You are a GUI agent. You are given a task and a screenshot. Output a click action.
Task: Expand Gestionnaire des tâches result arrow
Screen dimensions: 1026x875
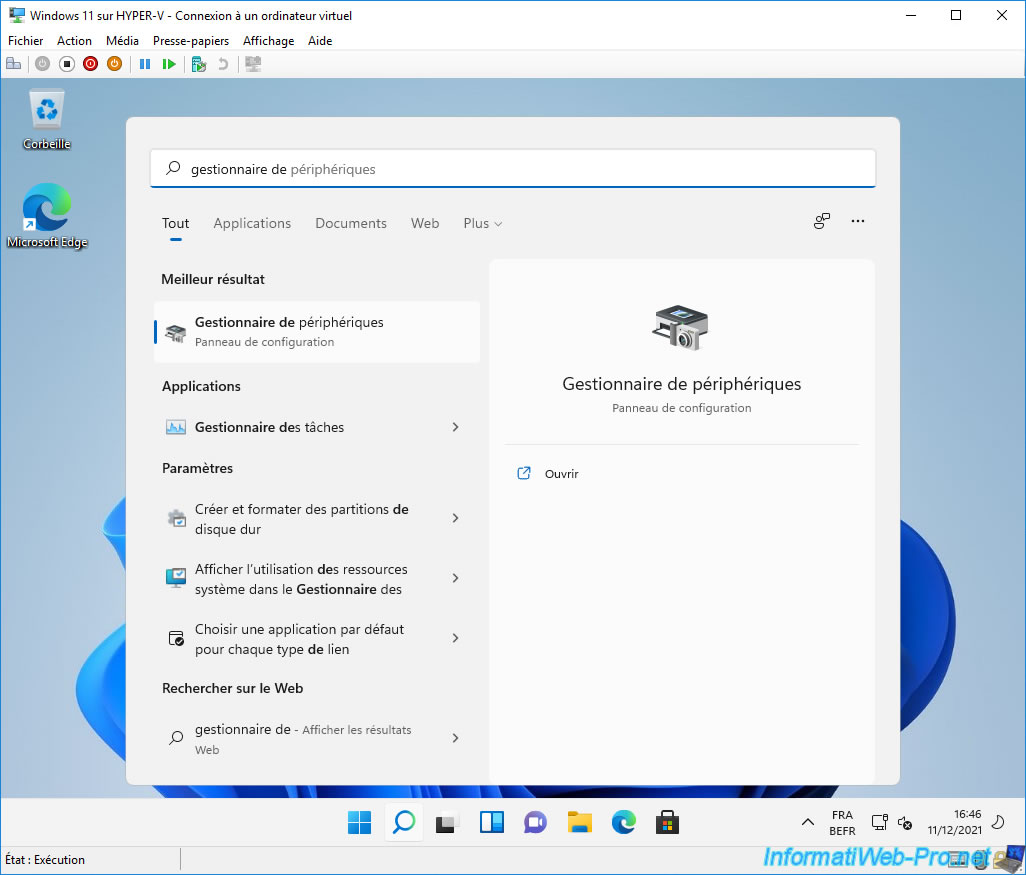click(x=455, y=427)
